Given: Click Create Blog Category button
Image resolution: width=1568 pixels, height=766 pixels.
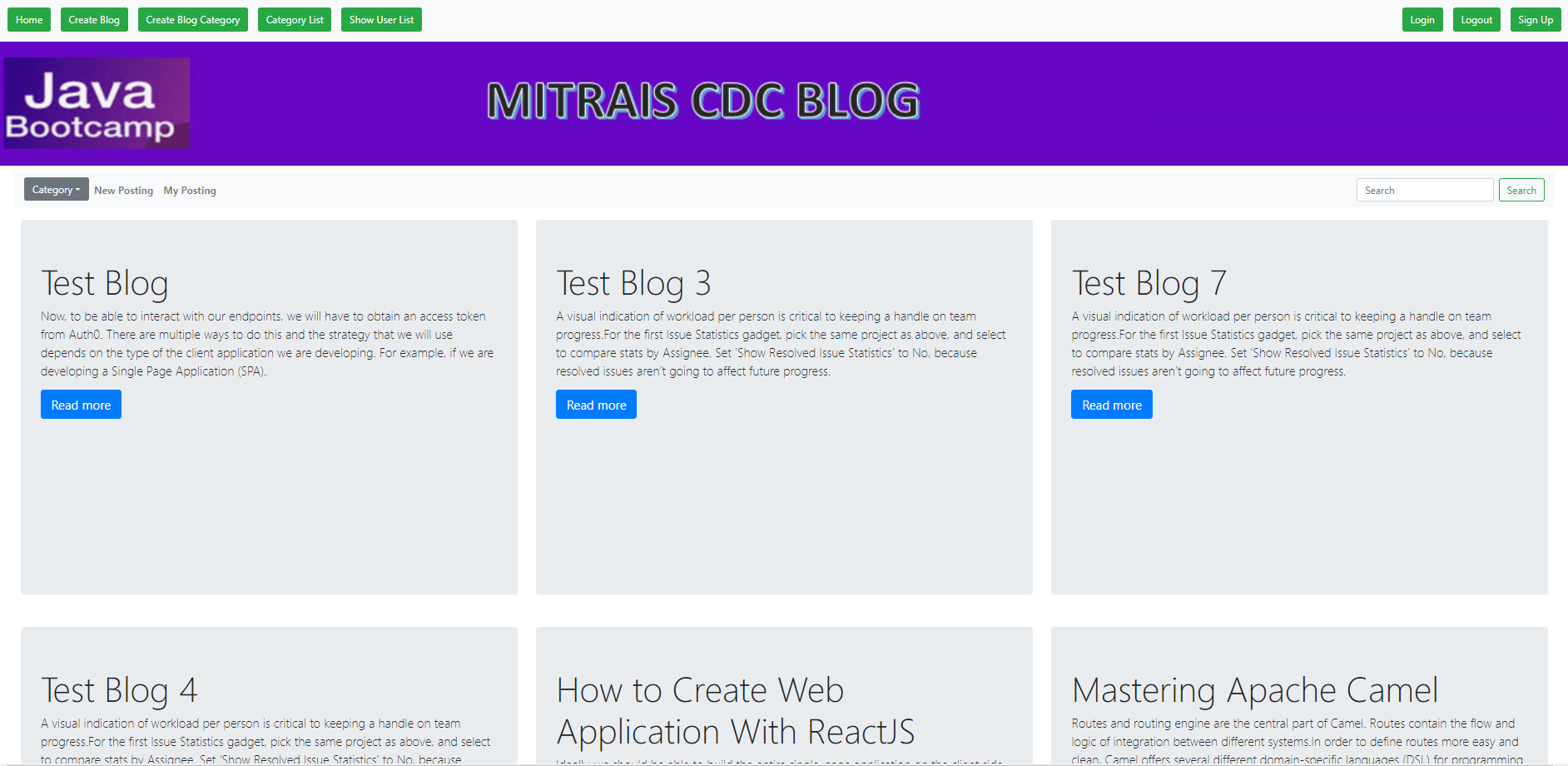Looking at the screenshot, I should point(193,20).
